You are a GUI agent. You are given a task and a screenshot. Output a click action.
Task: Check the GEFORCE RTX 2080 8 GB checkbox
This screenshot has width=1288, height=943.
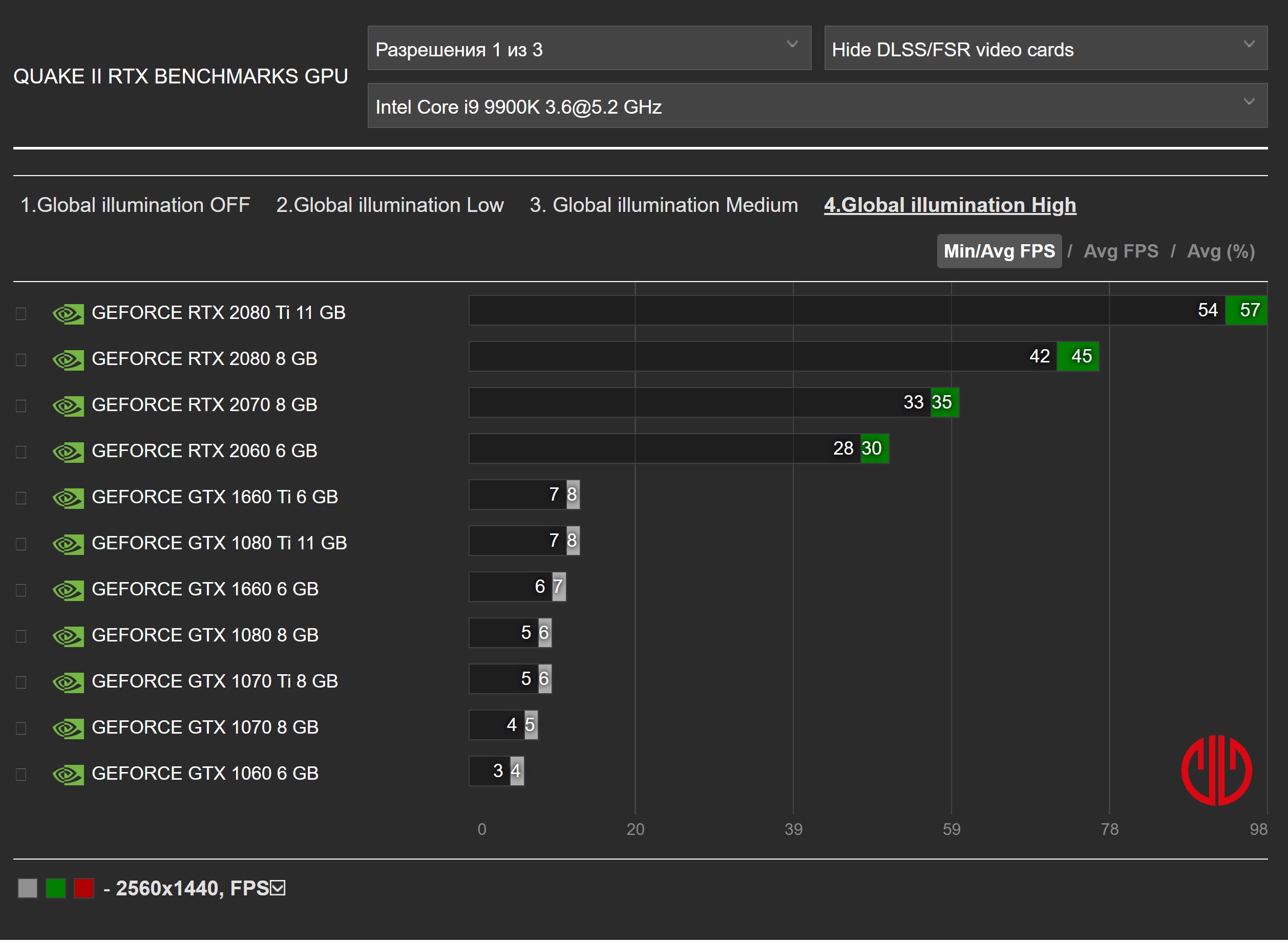(x=21, y=360)
